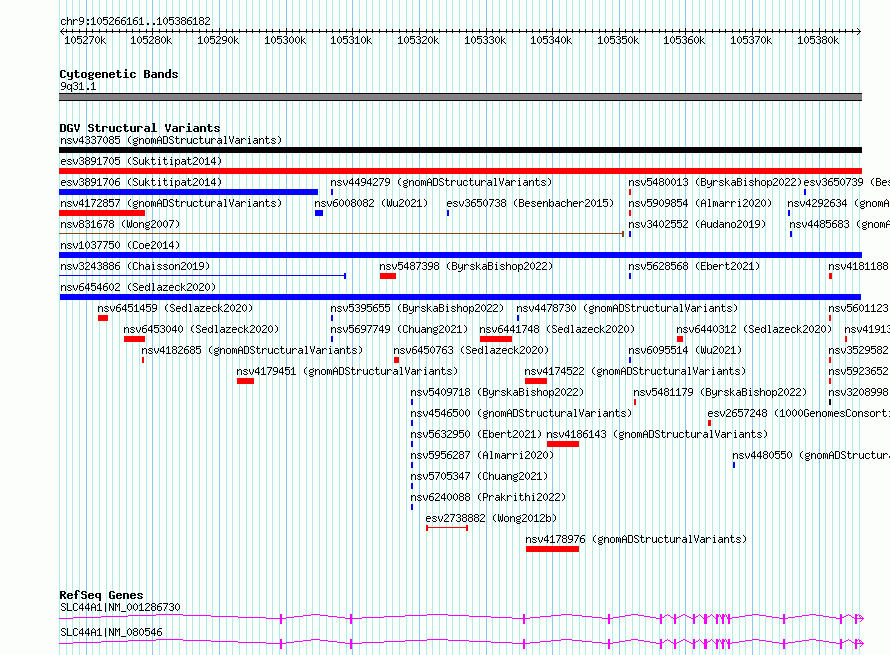Select nsv3402552 (Audano2019) label
This screenshot has width=890, height=655.
pyautogui.click(x=696, y=224)
